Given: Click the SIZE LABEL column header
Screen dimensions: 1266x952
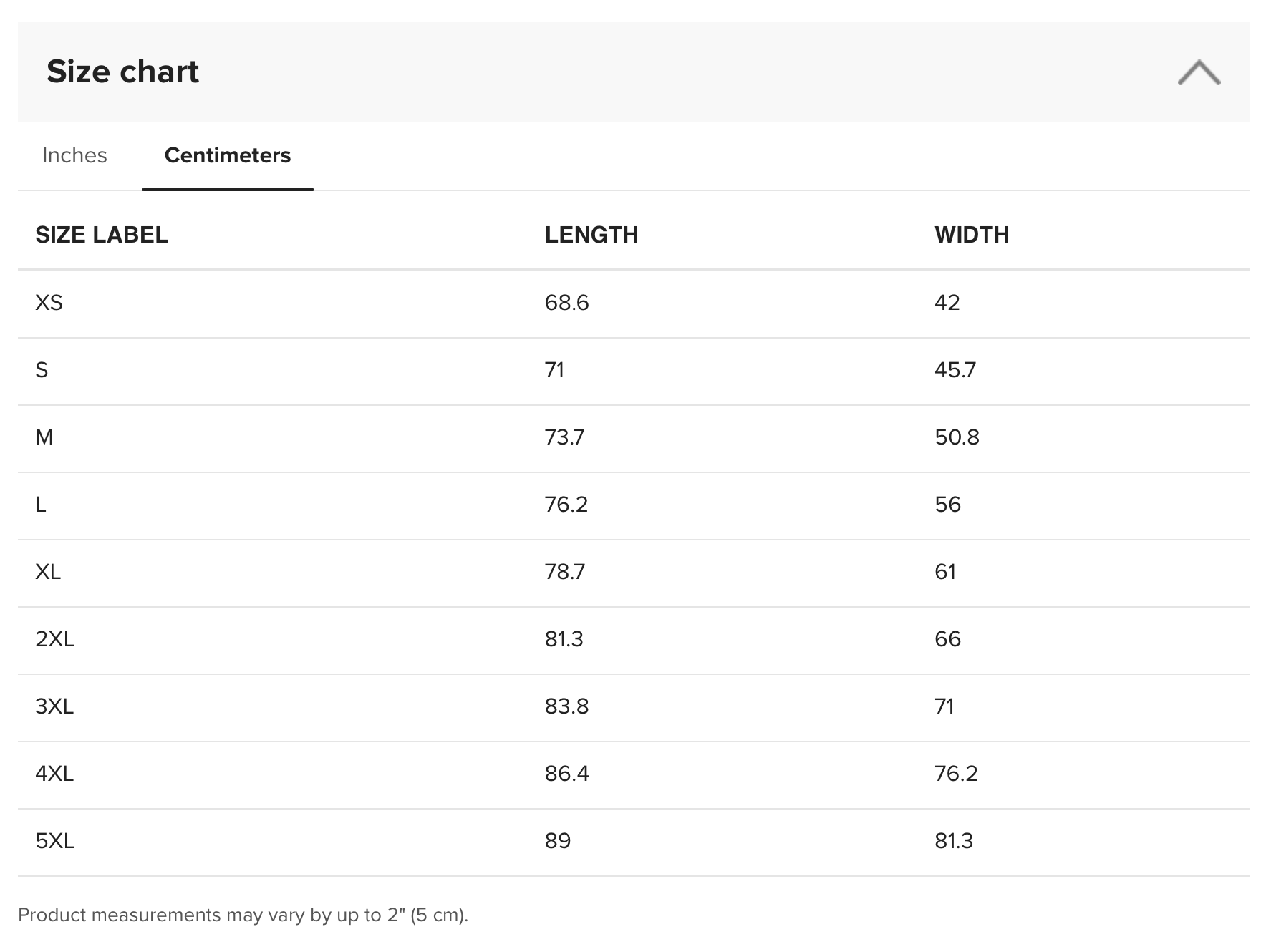Looking at the screenshot, I should 102,235.
